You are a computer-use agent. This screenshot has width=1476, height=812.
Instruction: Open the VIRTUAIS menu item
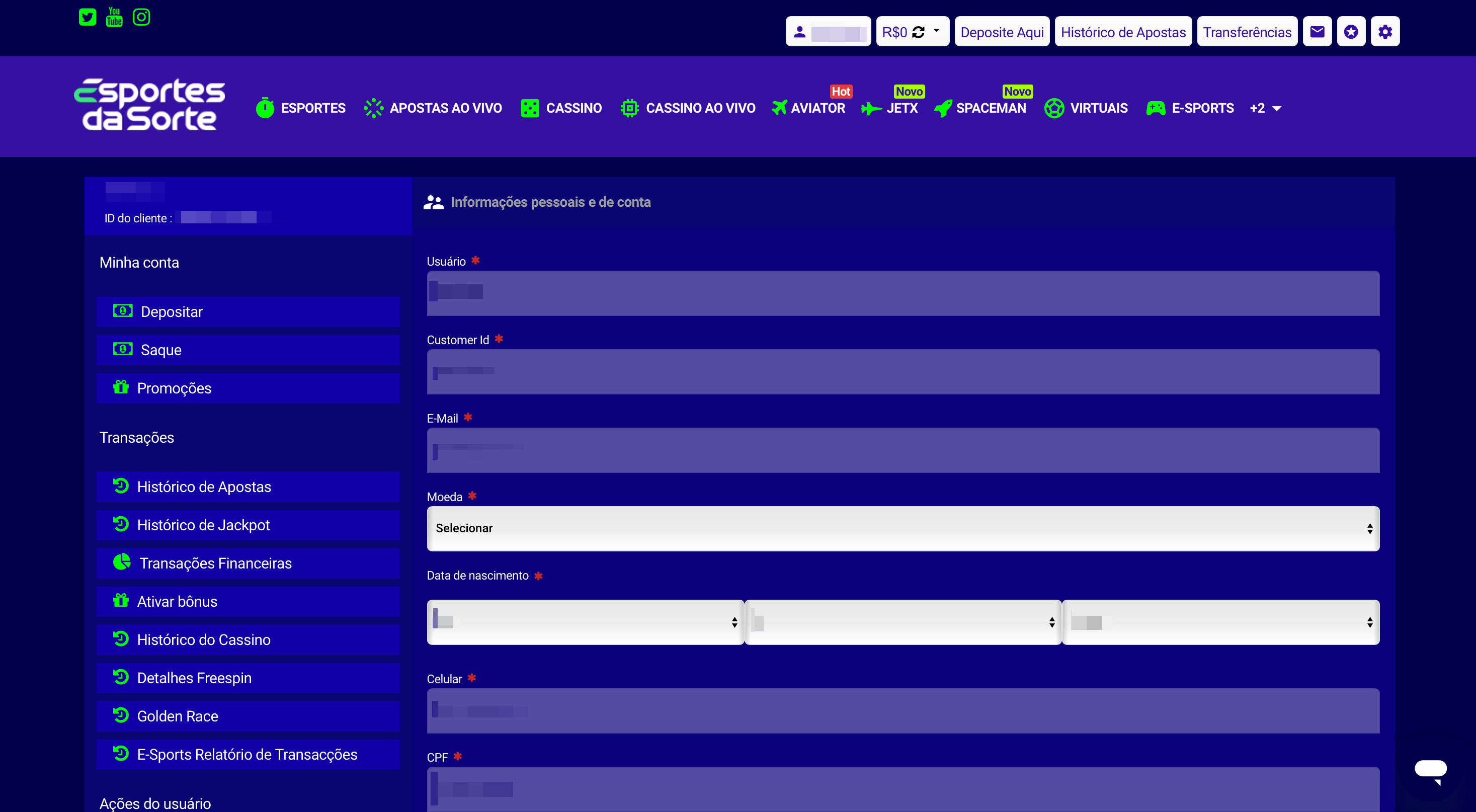(1086, 108)
